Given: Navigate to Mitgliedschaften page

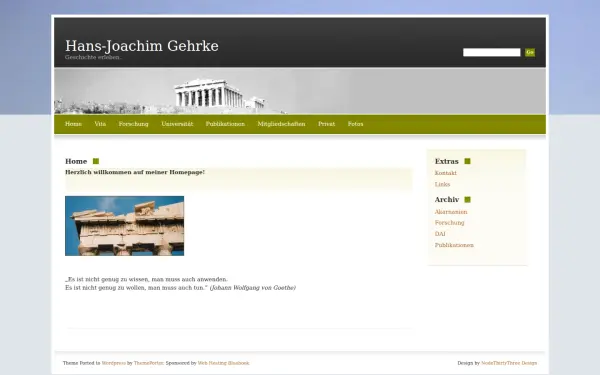Looking at the screenshot, I should pos(281,124).
